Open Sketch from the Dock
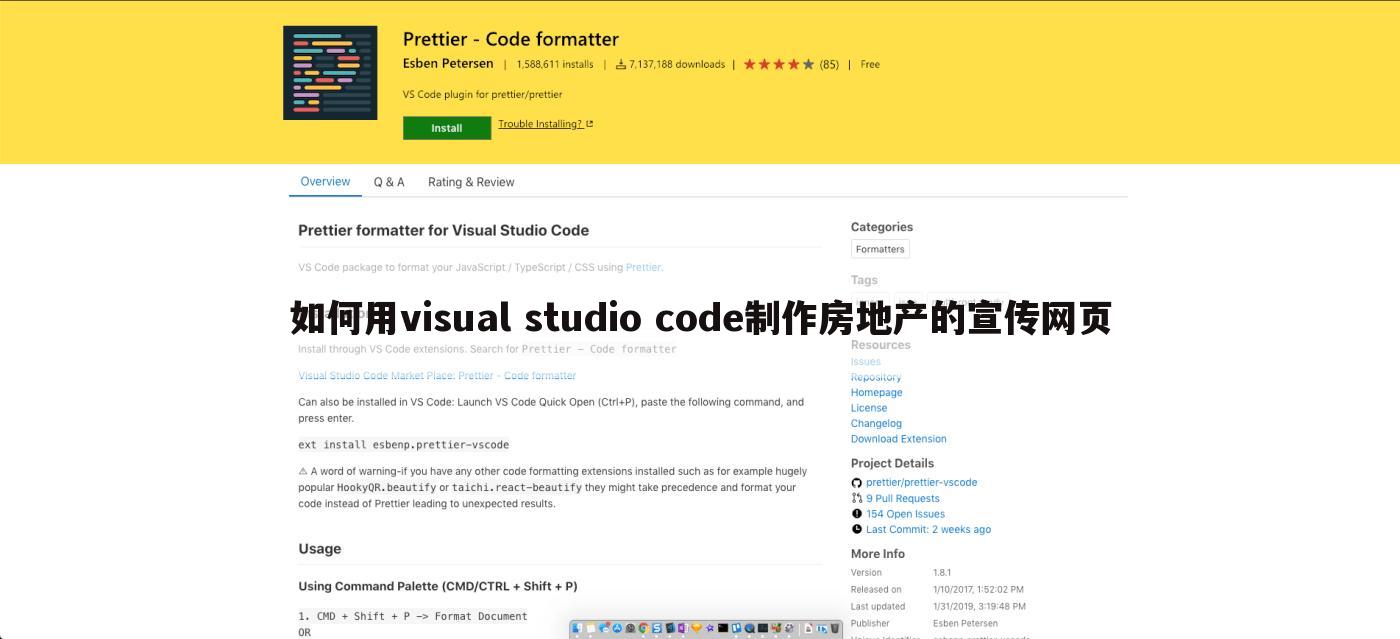 [x=696, y=628]
